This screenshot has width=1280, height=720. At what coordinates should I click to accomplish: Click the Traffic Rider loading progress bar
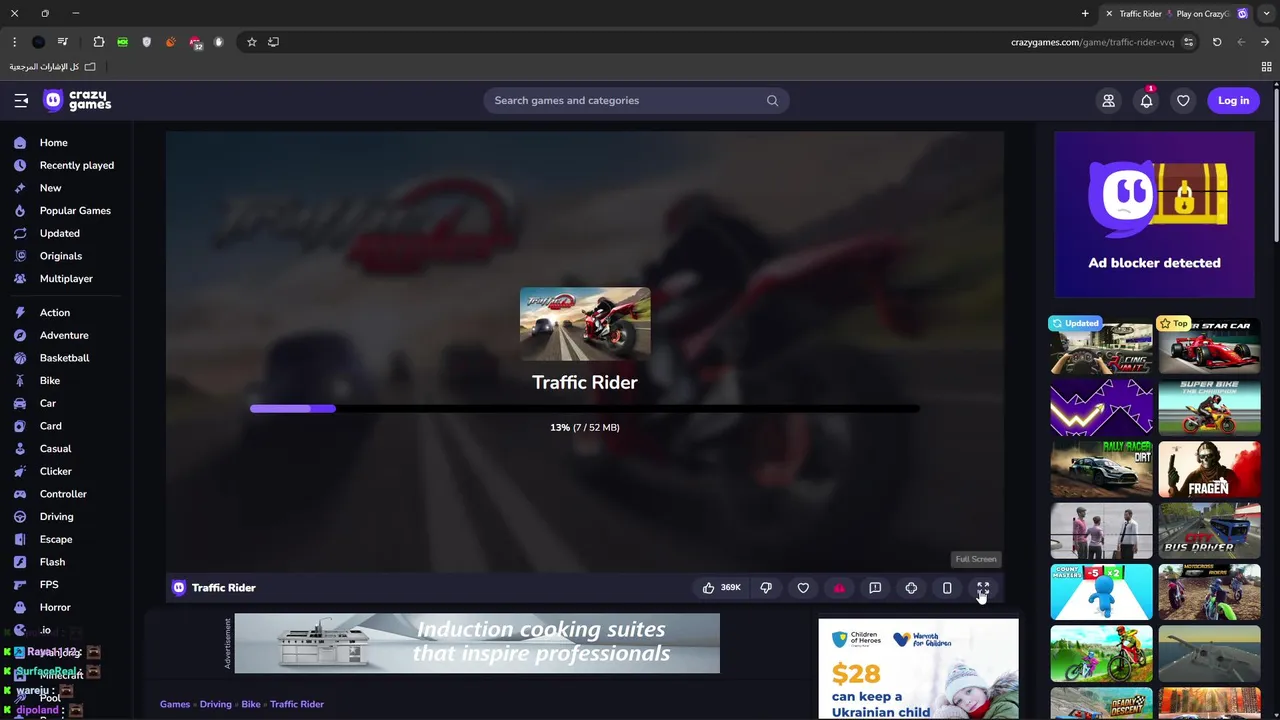[x=584, y=408]
